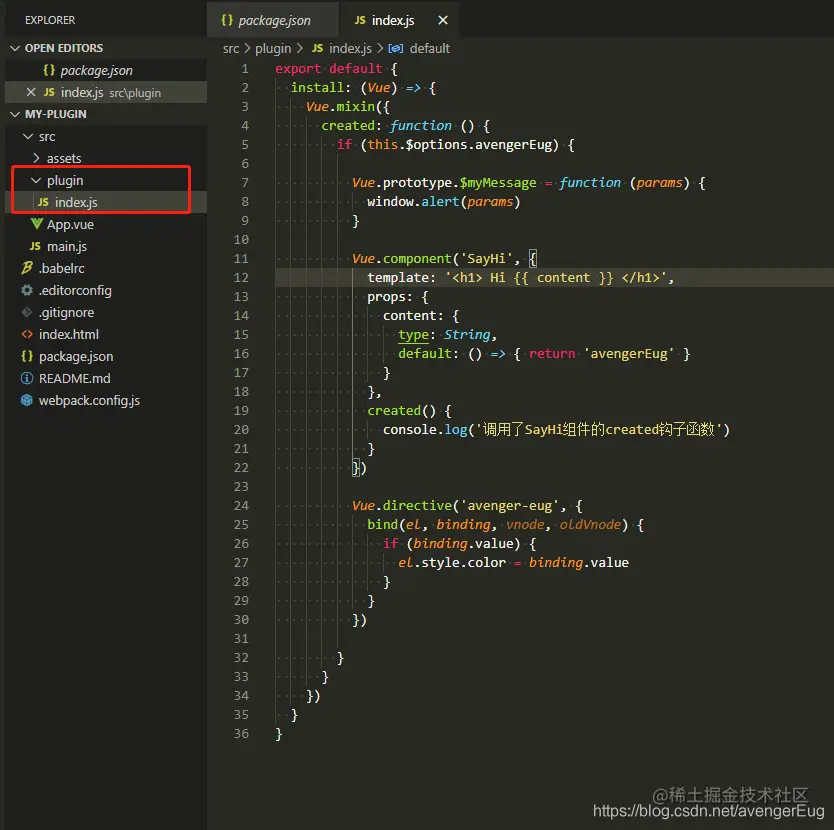The image size is (834, 830).
Task: Click "Vue.directive('avenger-eug'" on line 24
Action: pos(456,505)
